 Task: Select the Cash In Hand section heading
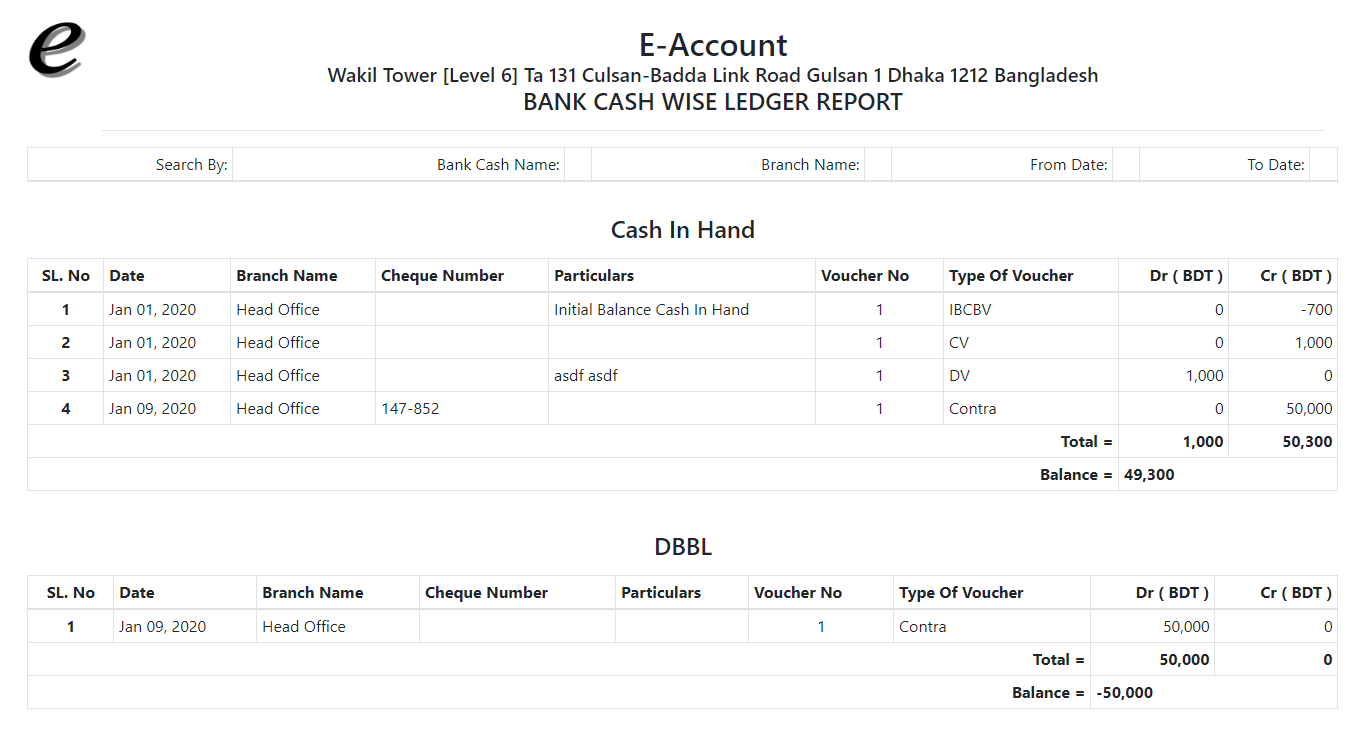[682, 230]
